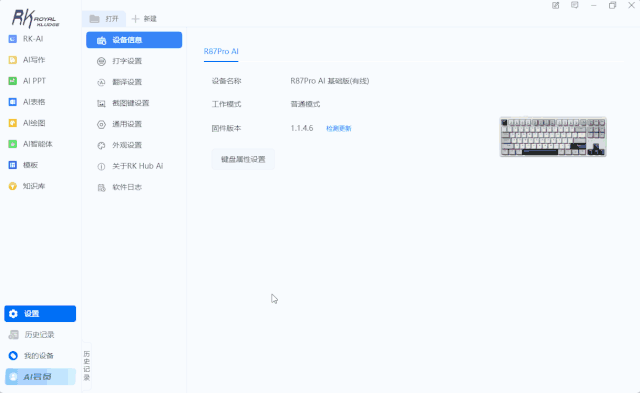Open the RK-AI section in the sidebar

point(26,39)
